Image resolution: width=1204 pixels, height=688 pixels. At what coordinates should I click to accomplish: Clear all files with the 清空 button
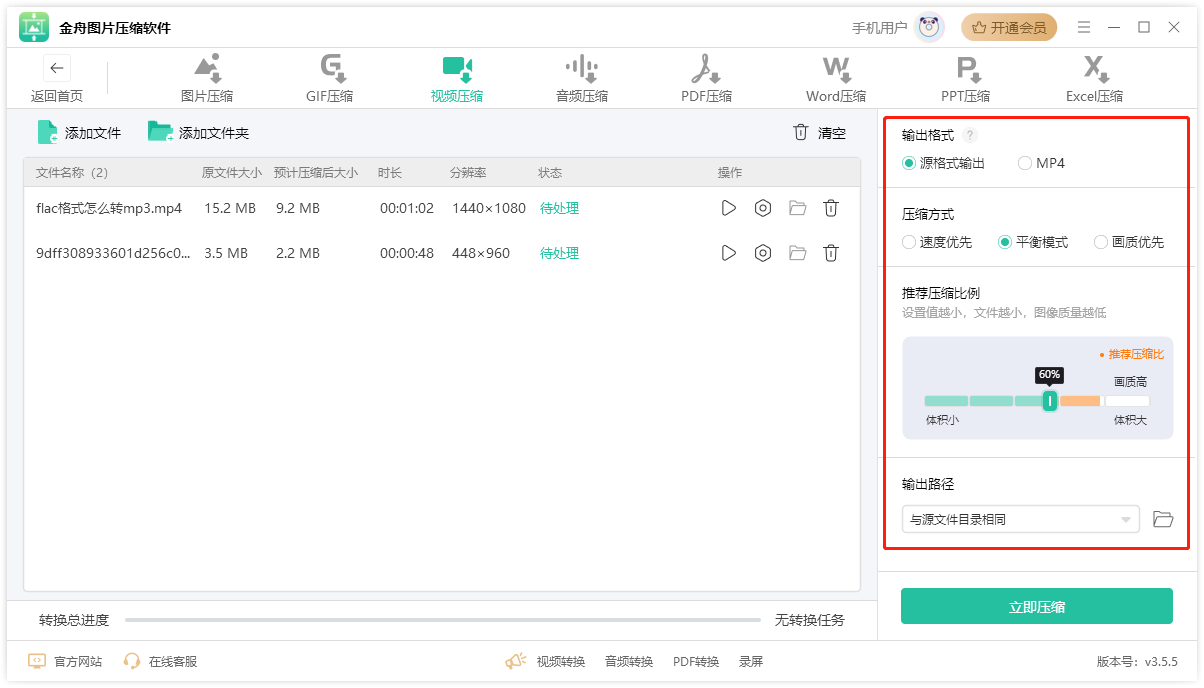(x=821, y=132)
